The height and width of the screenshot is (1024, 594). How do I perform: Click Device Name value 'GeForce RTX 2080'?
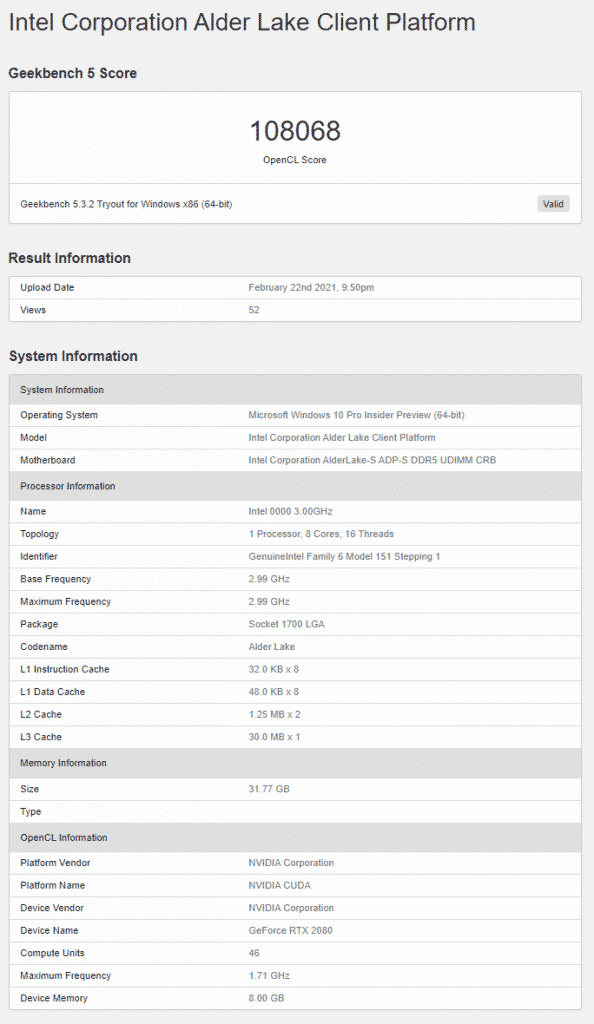coord(290,930)
